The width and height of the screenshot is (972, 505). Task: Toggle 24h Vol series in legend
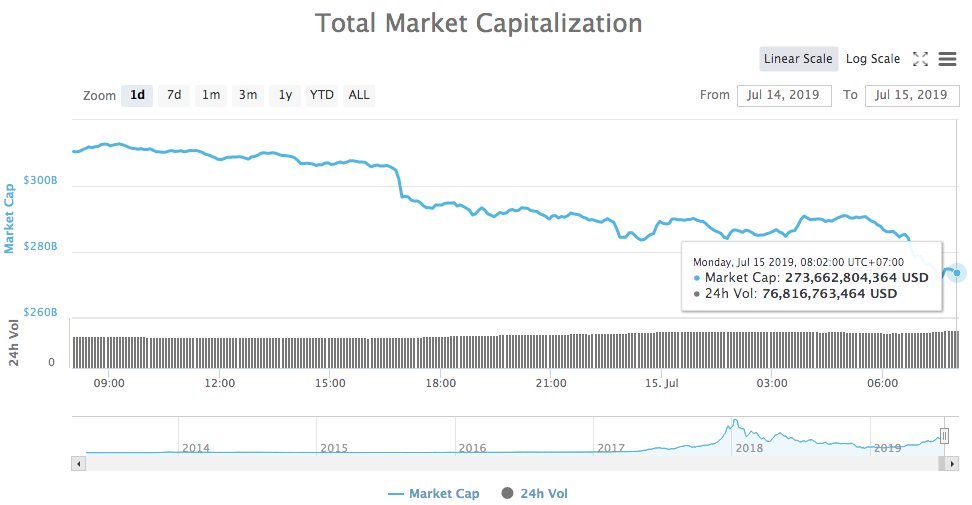coord(534,494)
